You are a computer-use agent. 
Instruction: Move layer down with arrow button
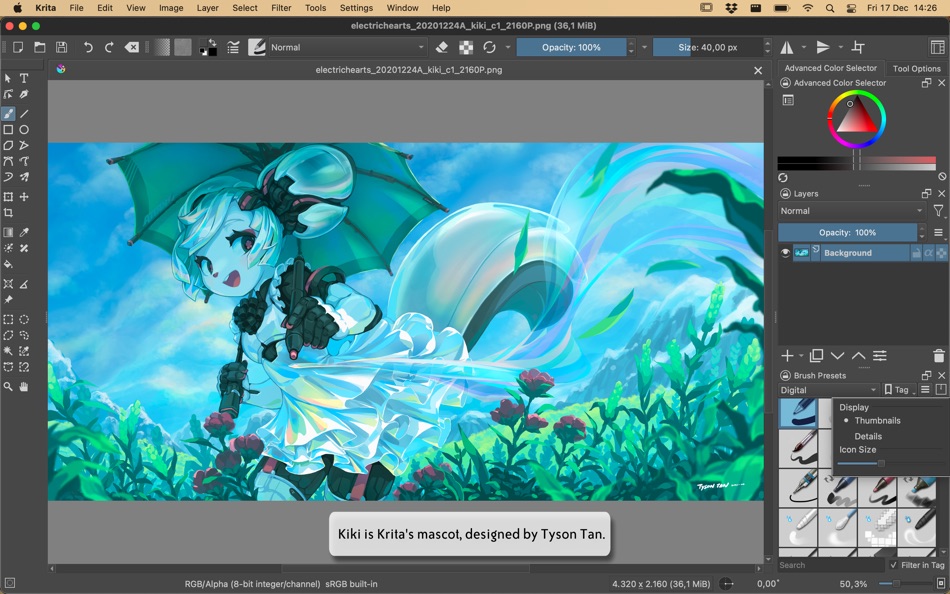[x=837, y=356]
